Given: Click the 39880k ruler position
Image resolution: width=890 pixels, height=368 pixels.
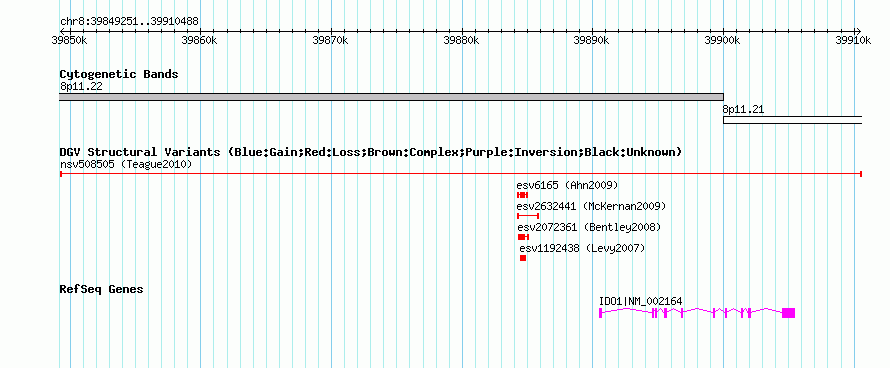Looking at the screenshot, I should (x=461, y=40).
